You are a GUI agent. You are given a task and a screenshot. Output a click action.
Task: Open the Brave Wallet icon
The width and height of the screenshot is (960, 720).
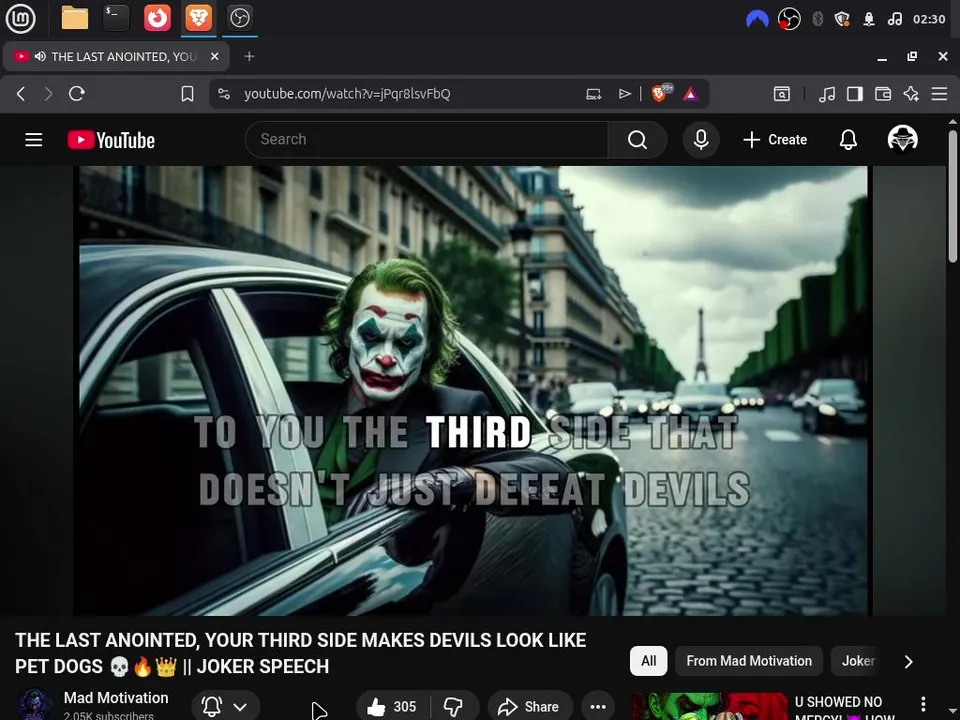pyautogui.click(x=883, y=94)
